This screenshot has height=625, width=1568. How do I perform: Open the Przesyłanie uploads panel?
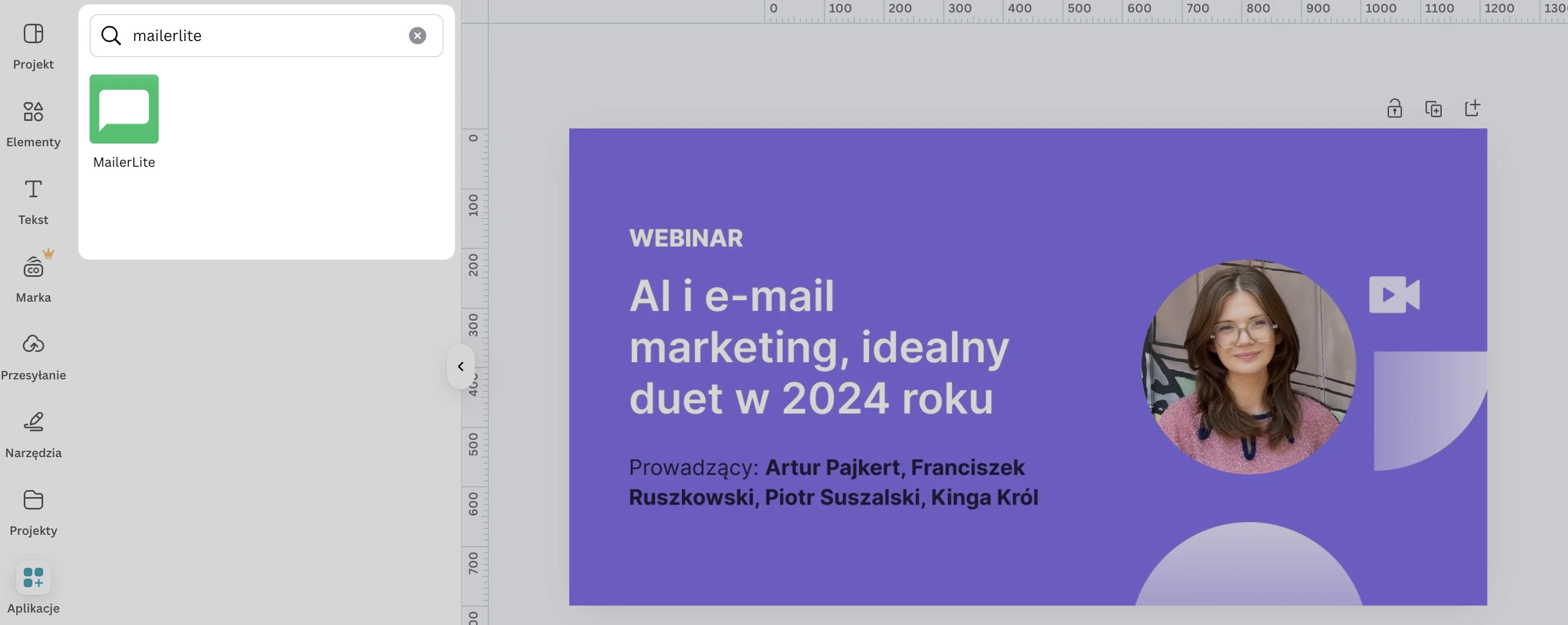click(x=33, y=356)
